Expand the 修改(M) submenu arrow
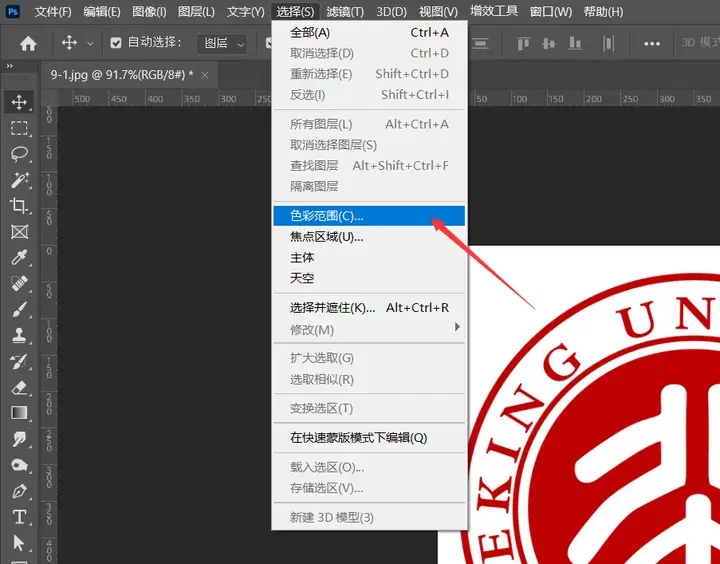 coord(457,327)
